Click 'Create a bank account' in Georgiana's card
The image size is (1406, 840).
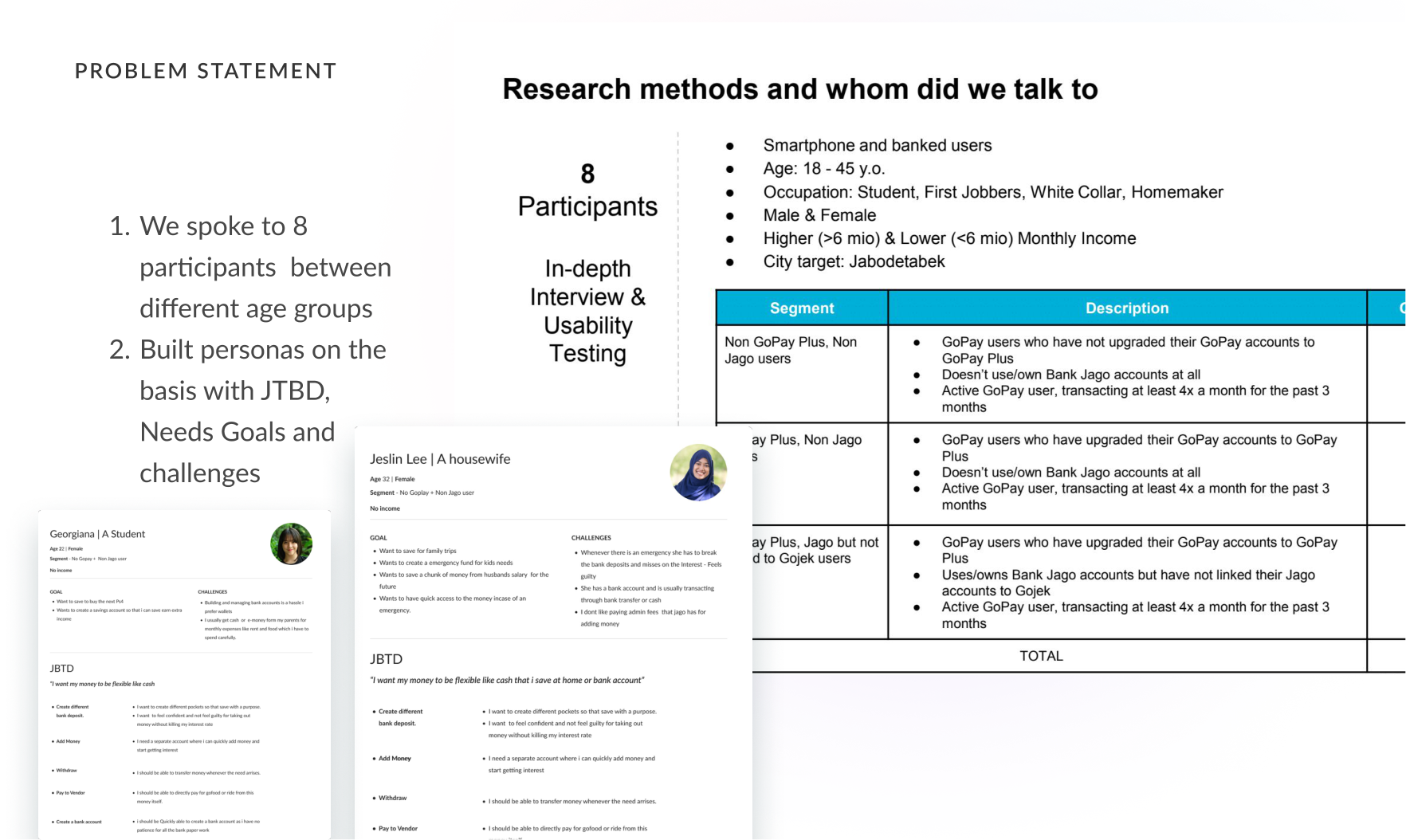point(78,822)
